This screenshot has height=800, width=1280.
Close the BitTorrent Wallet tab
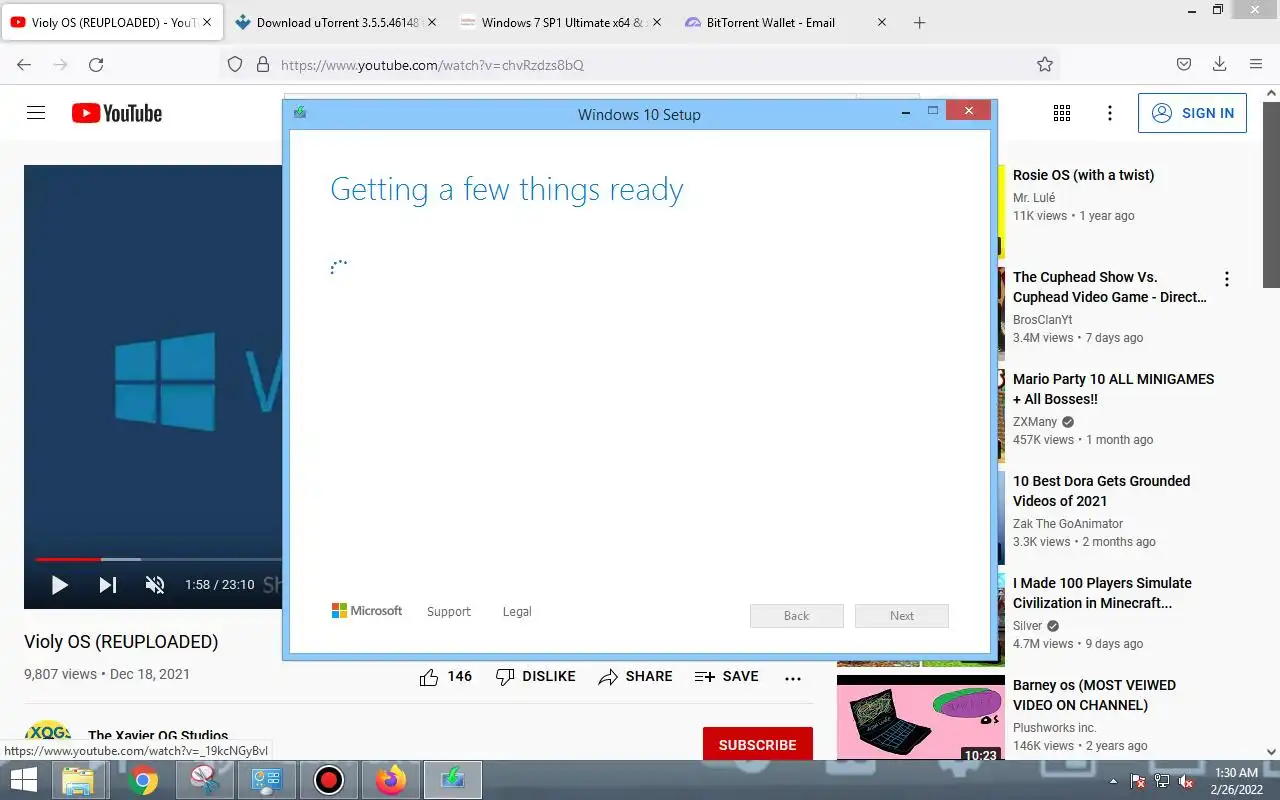click(x=881, y=22)
